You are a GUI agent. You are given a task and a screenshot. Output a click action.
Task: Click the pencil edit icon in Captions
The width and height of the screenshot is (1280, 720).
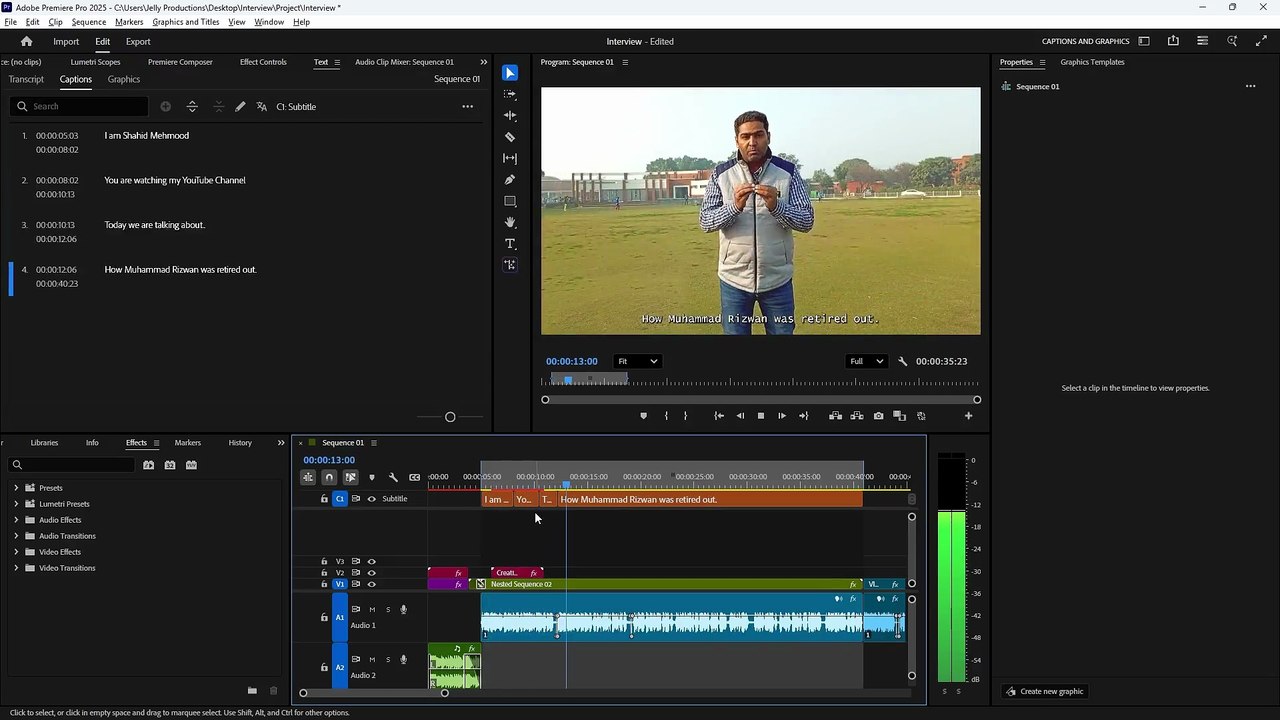pos(240,106)
